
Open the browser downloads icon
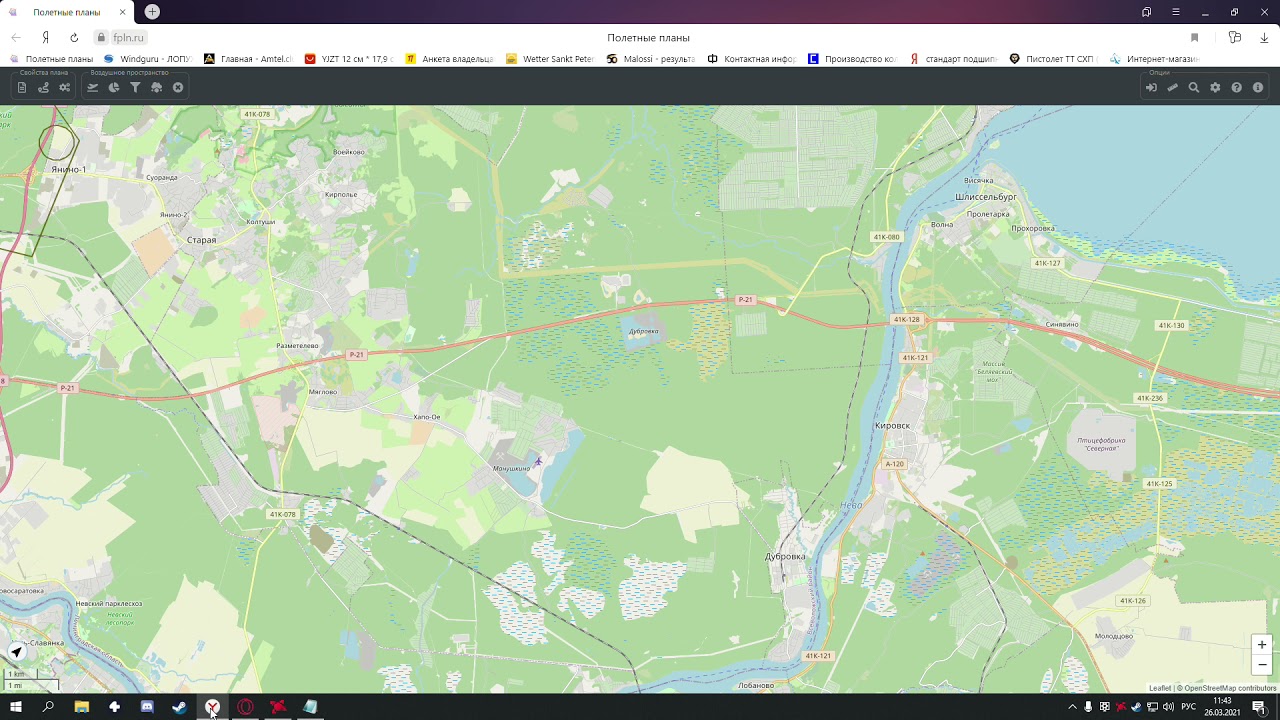(1264, 38)
